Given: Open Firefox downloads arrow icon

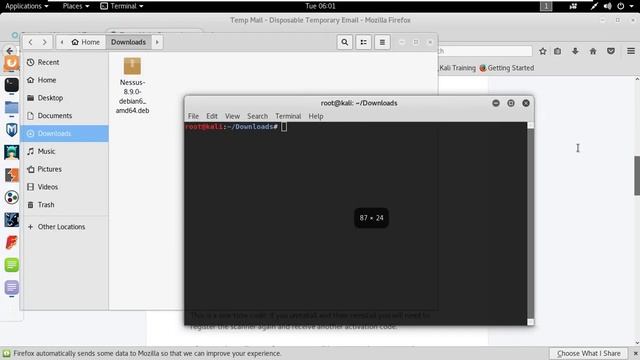Looking at the screenshot, I should tap(575, 51).
